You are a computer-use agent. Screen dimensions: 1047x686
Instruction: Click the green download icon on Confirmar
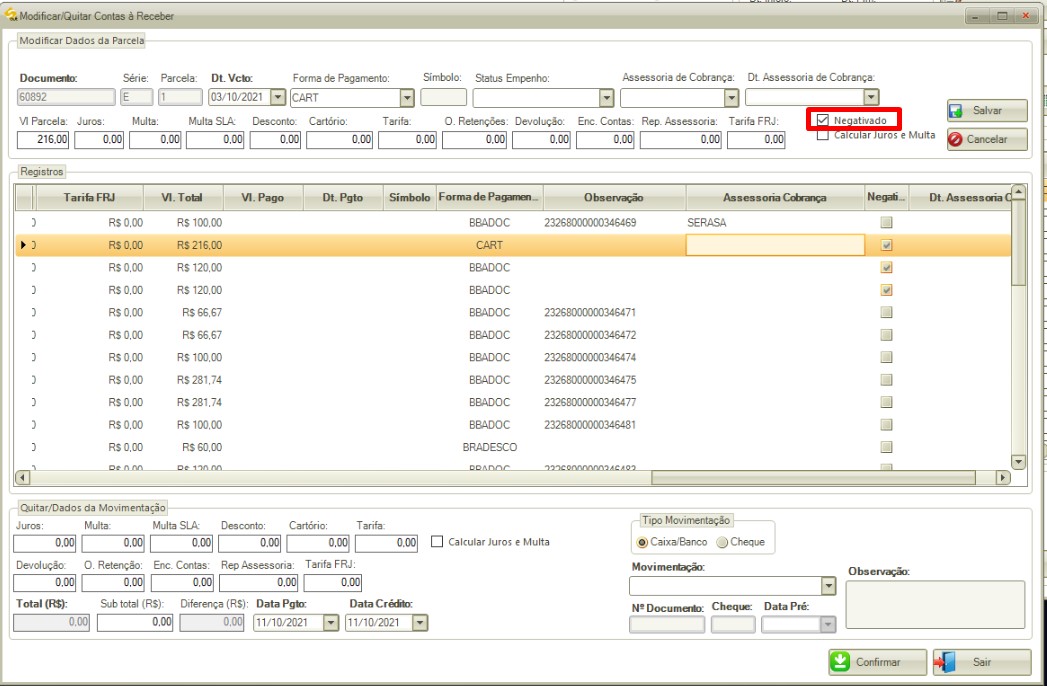(x=839, y=661)
